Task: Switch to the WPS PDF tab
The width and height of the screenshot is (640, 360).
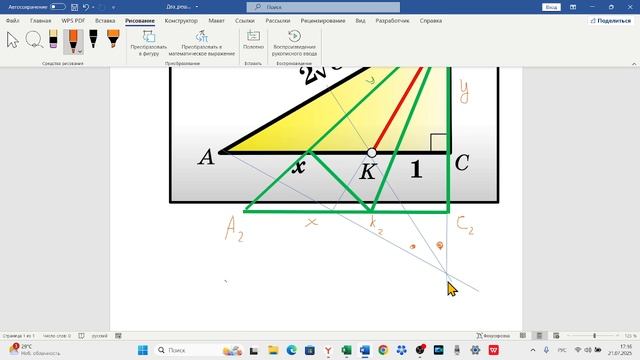Action: (73, 20)
